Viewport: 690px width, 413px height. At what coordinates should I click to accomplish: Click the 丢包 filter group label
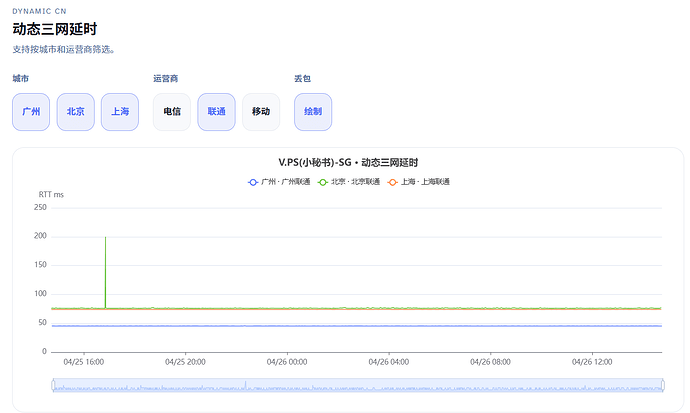(x=302, y=79)
